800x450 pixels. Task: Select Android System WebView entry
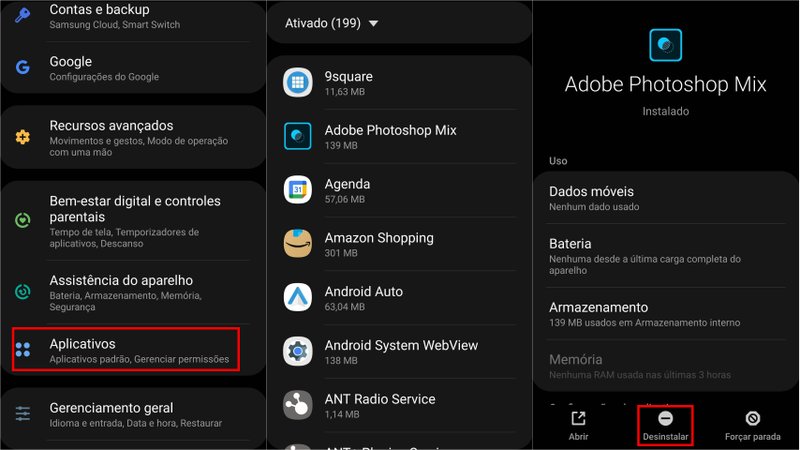(399, 352)
